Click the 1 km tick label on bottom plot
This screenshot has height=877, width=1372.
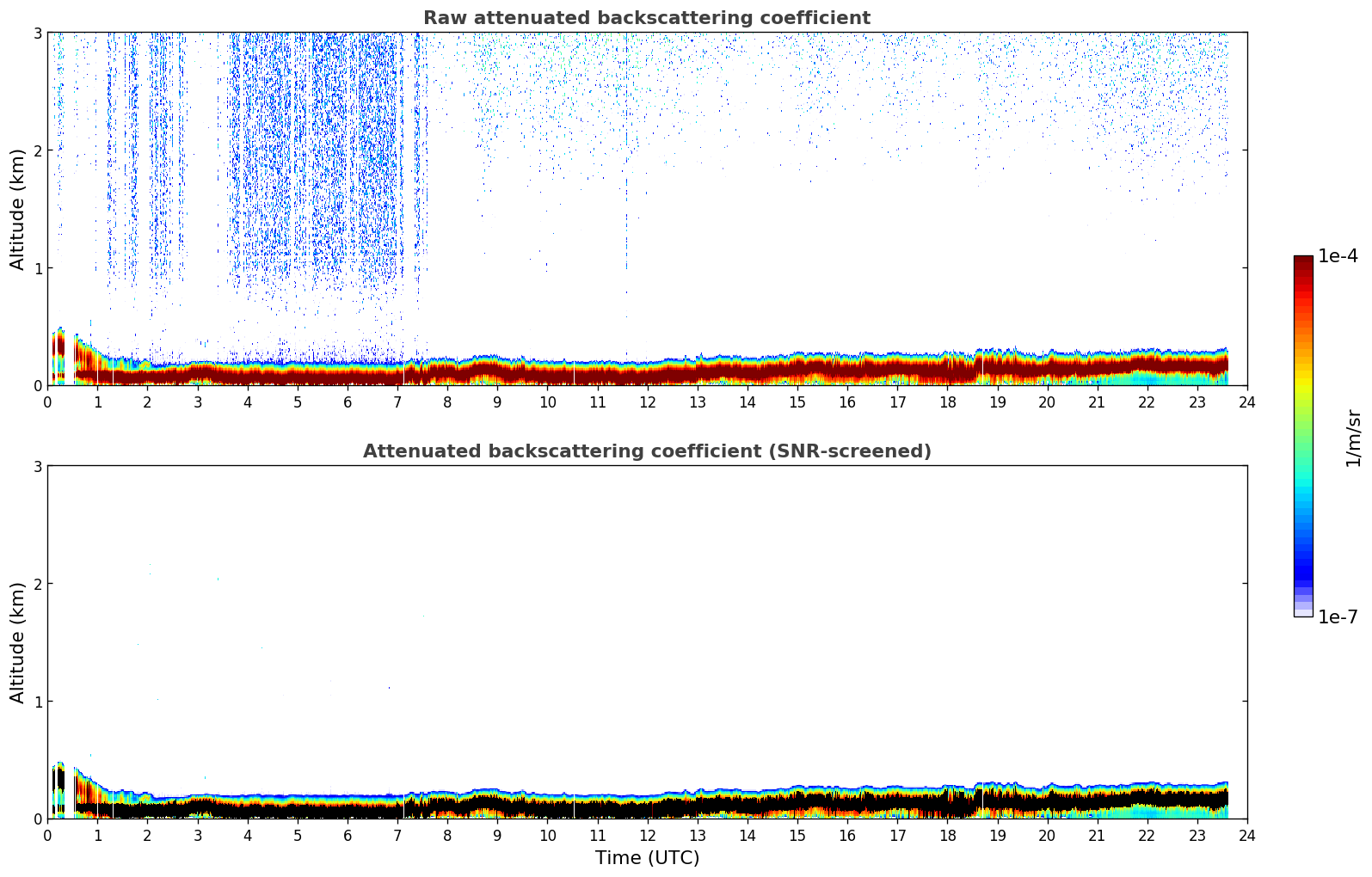tap(36, 702)
